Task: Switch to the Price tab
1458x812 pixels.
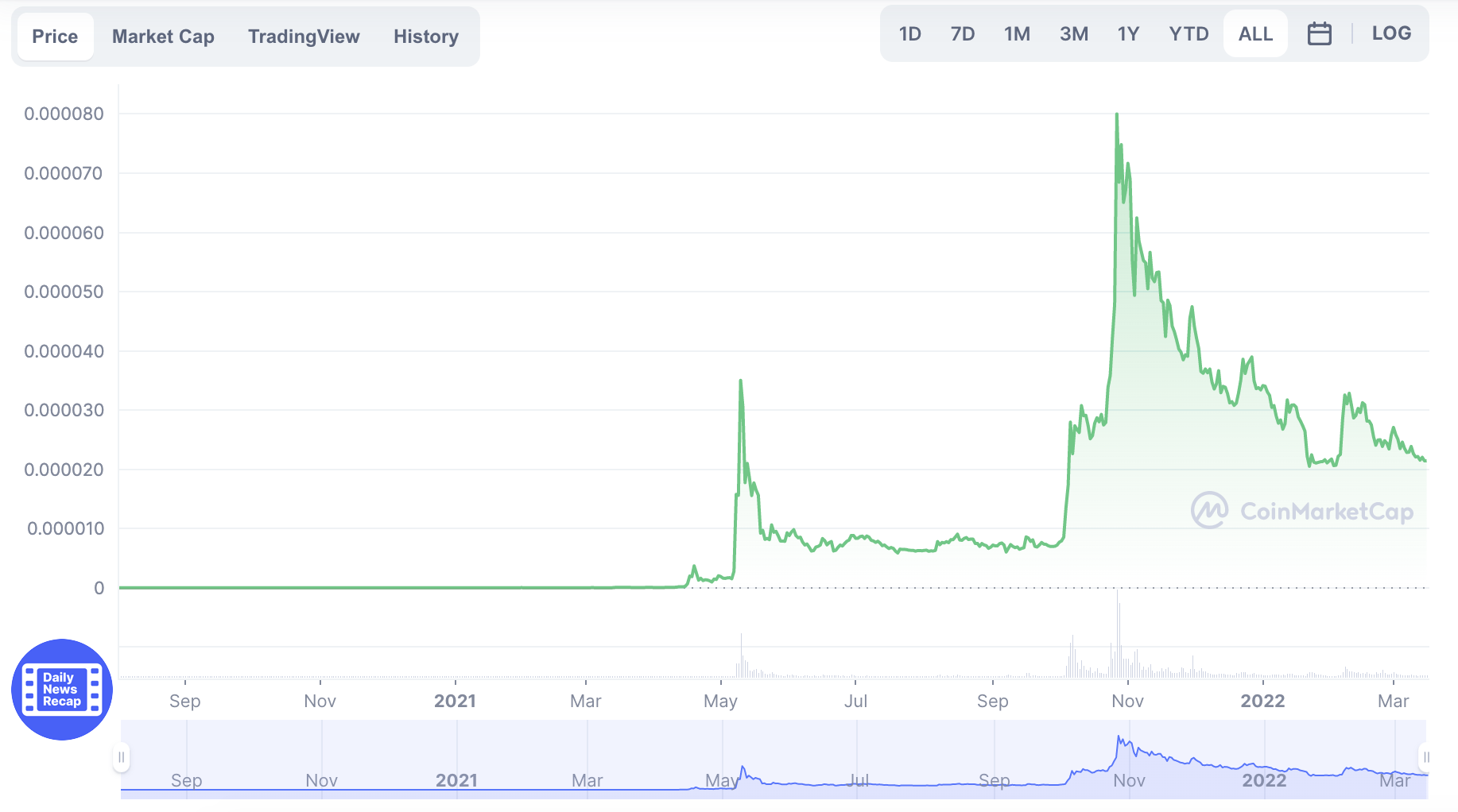Action: (x=55, y=37)
